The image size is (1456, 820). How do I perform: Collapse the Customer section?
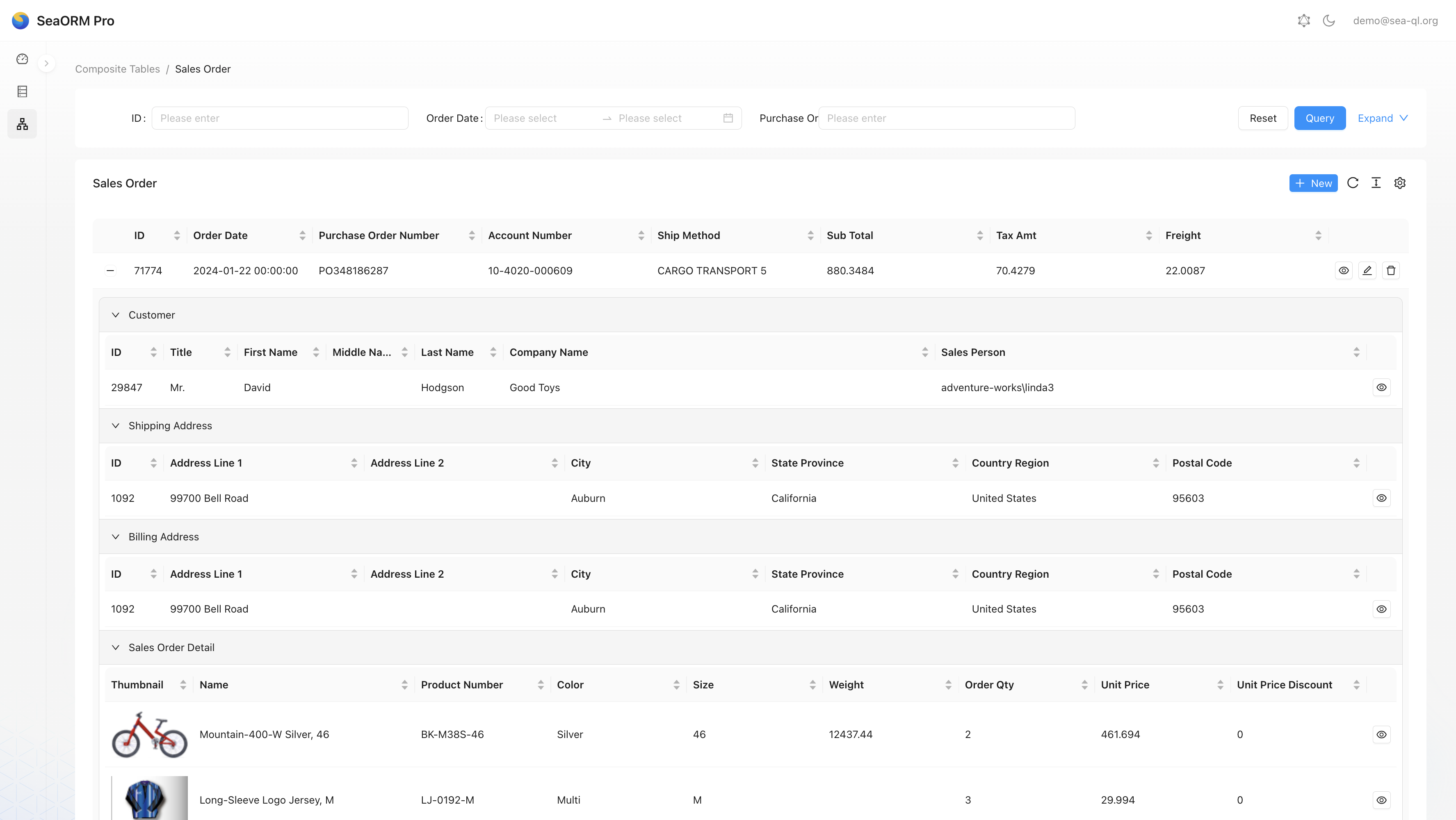(x=115, y=315)
